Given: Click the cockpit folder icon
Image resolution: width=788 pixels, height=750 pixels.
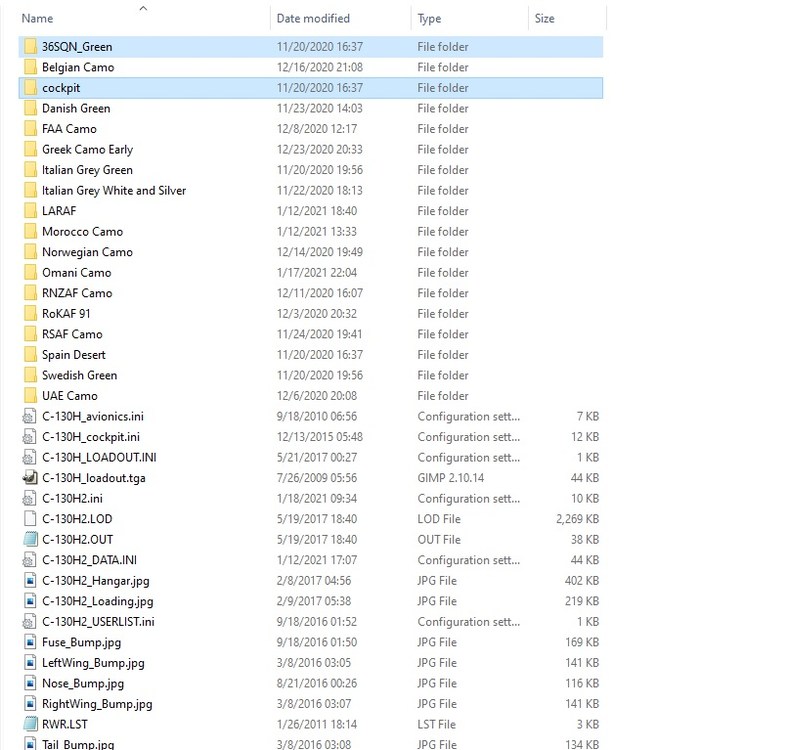Looking at the screenshot, I should [x=30, y=88].
